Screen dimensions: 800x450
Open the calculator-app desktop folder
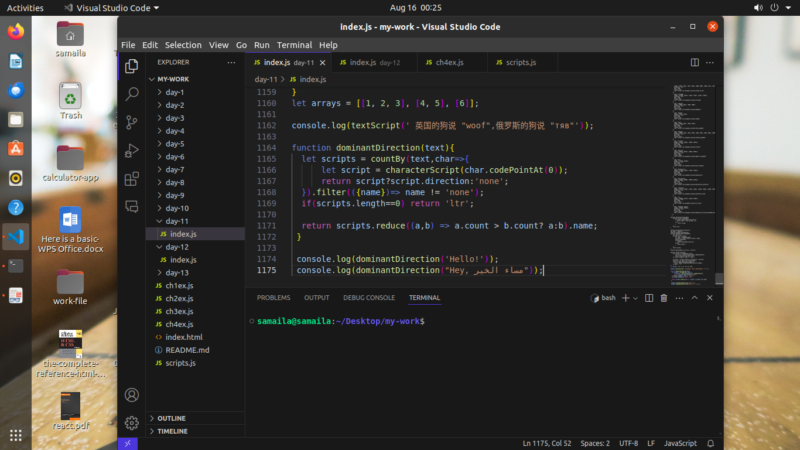click(70, 163)
